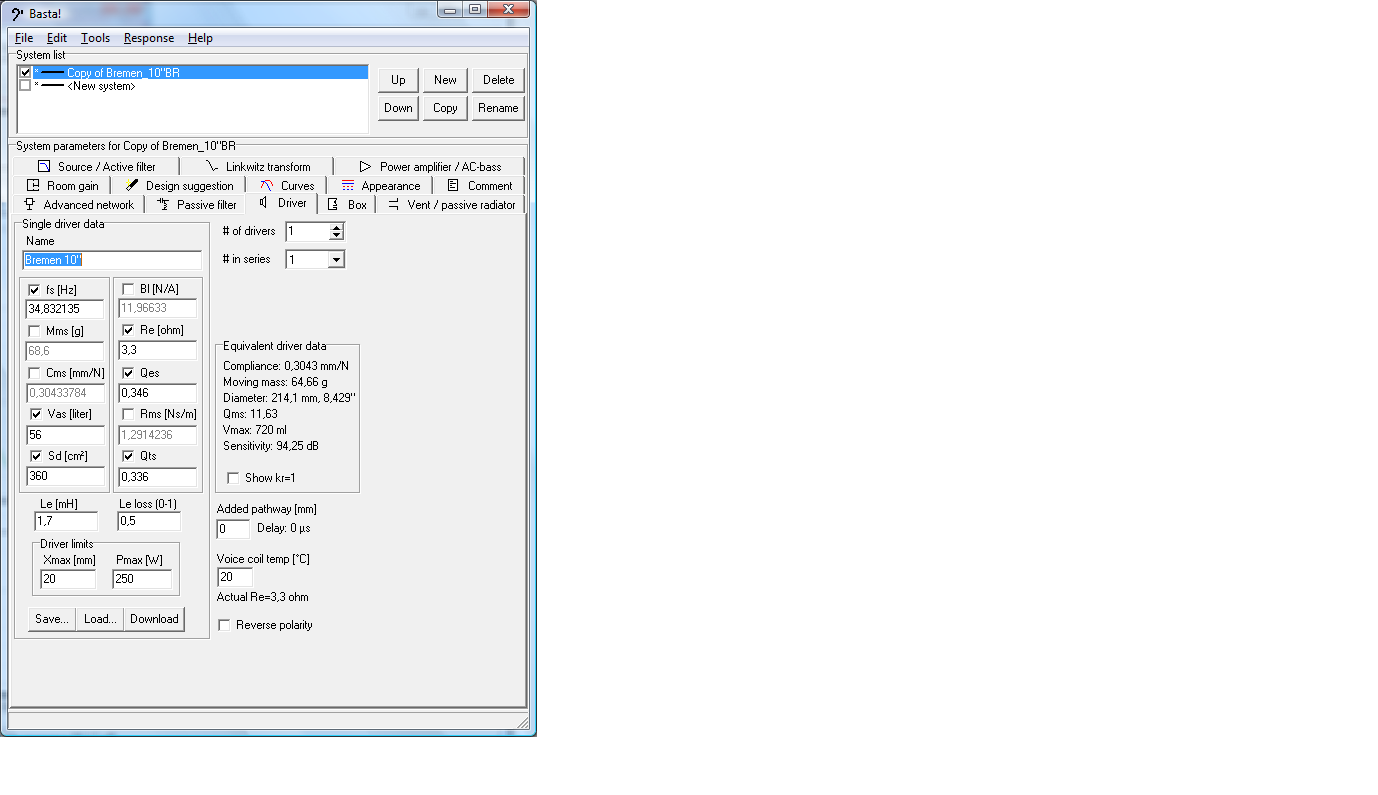Switch to the Curves tab
1378x795 pixels.
point(287,186)
